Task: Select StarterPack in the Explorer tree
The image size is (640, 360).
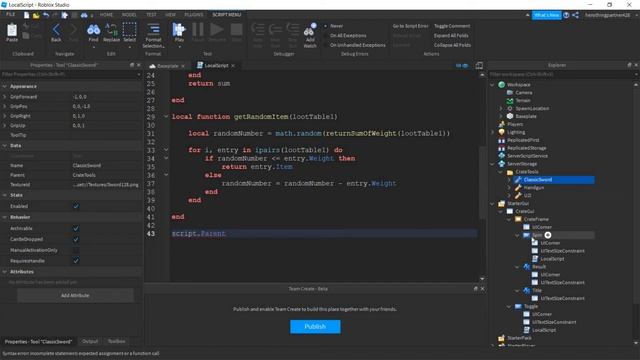Action: click(519, 338)
